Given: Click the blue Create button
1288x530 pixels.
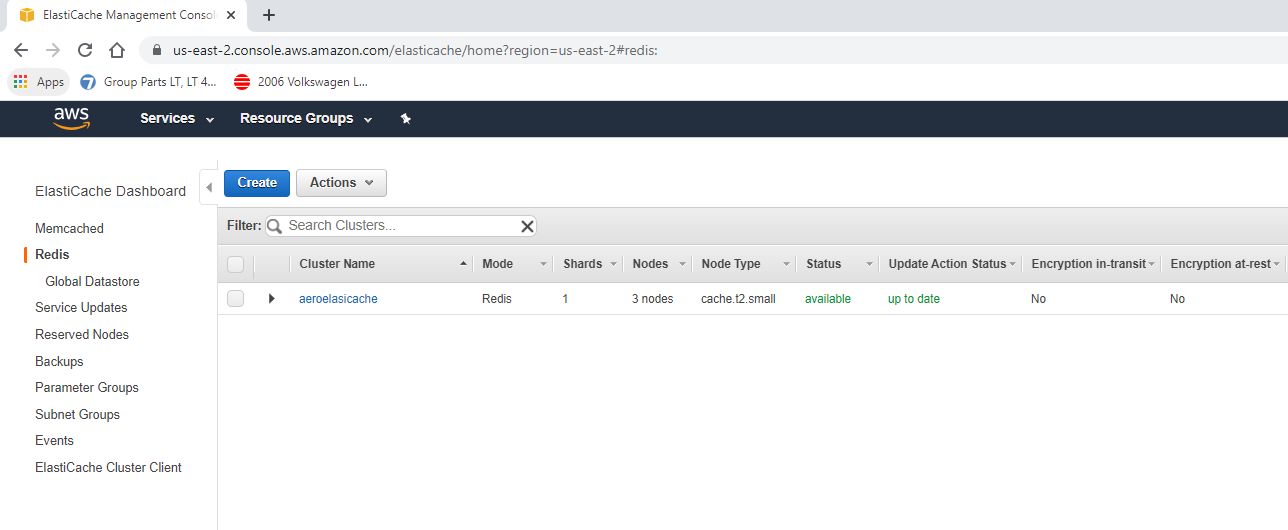Looking at the screenshot, I should pos(257,183).
